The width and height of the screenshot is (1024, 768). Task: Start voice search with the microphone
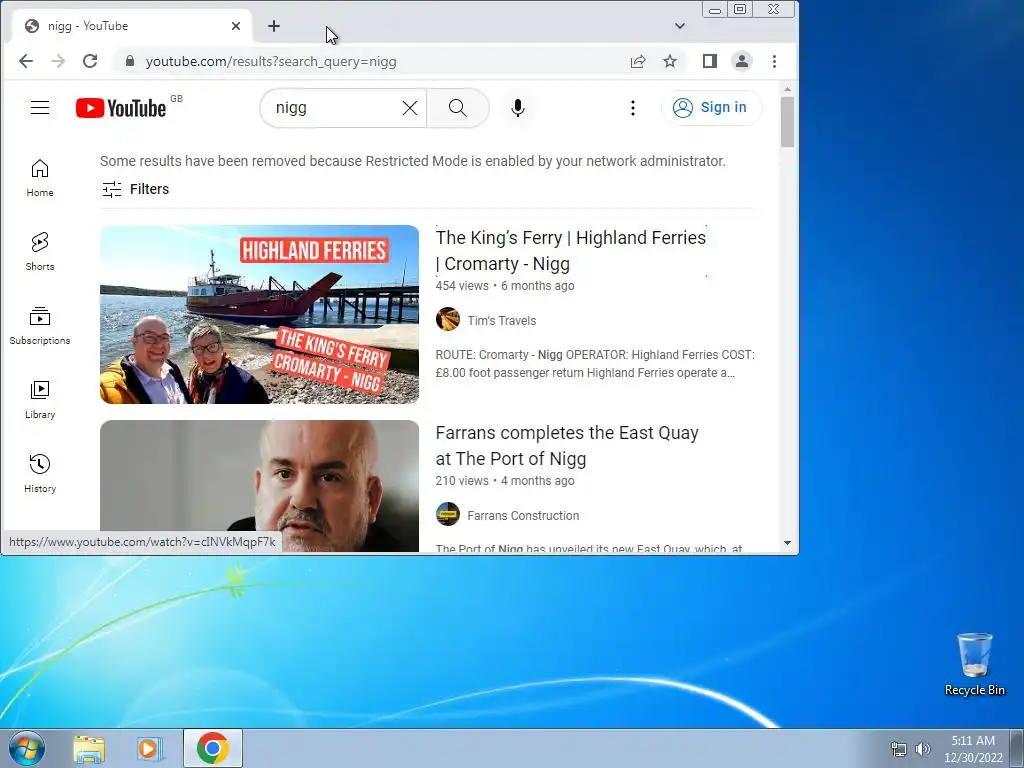point(518,108)
